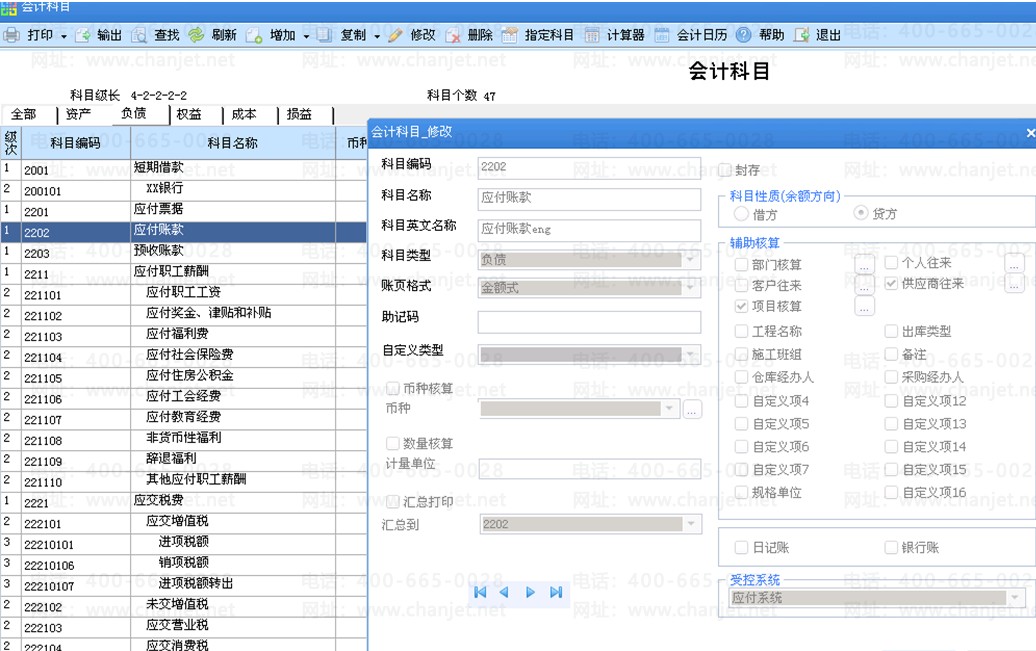
Task: Select row 2203 预收账款
Action: (184, 253)
